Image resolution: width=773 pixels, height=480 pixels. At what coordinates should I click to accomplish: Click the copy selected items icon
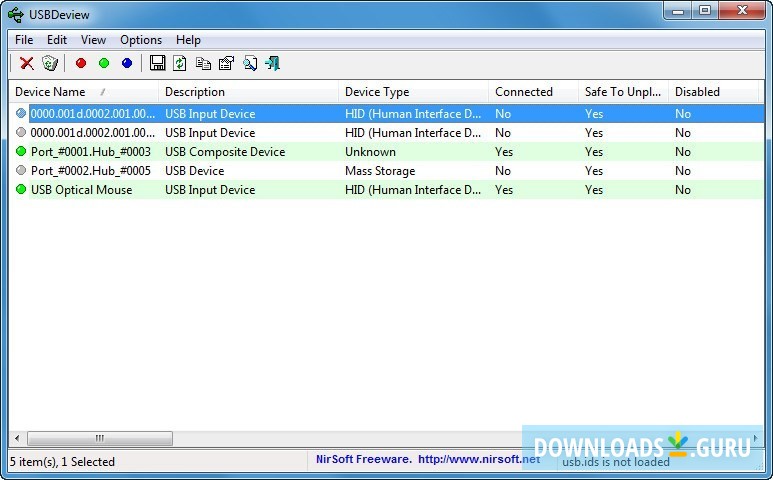coord(203,63)
